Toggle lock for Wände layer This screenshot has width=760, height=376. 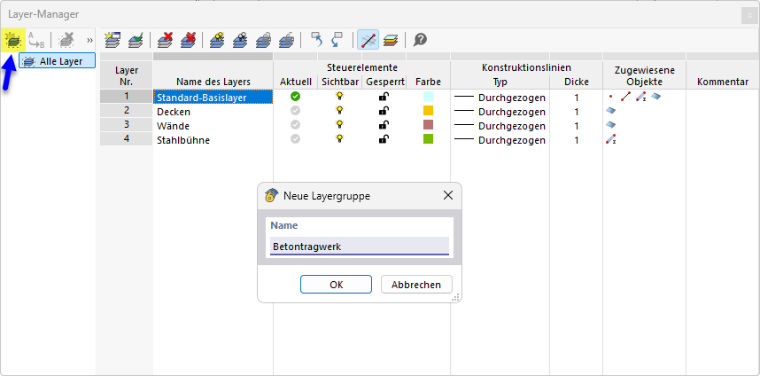pos(383,125)
